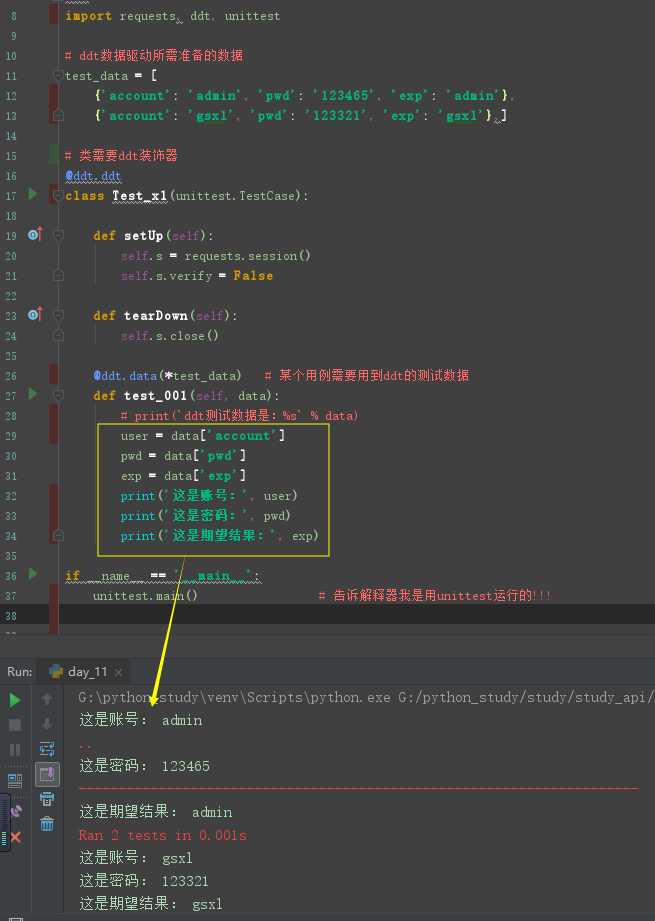Click the gray Stop square in Run panel
The width and height of the screenshot is (655, 921).
pyautogui.click(x=15, y=725)
